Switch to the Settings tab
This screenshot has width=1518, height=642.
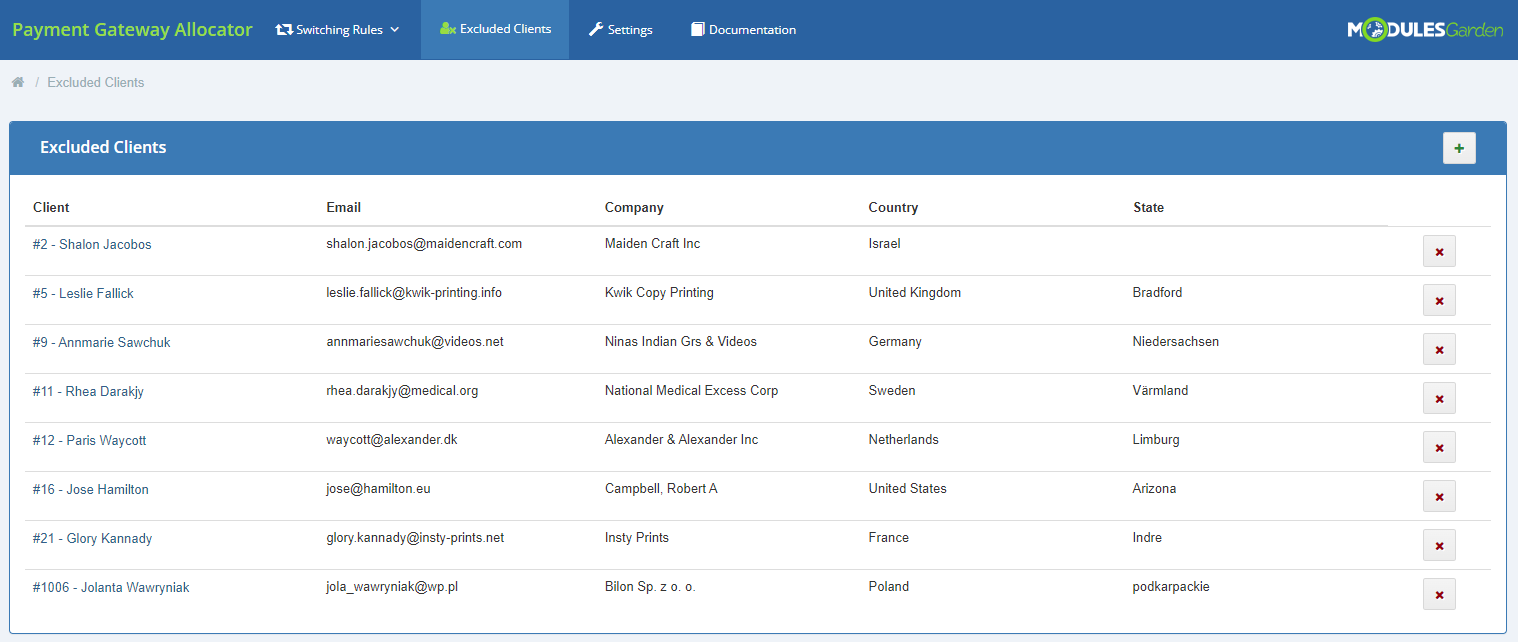click(620, 29)
